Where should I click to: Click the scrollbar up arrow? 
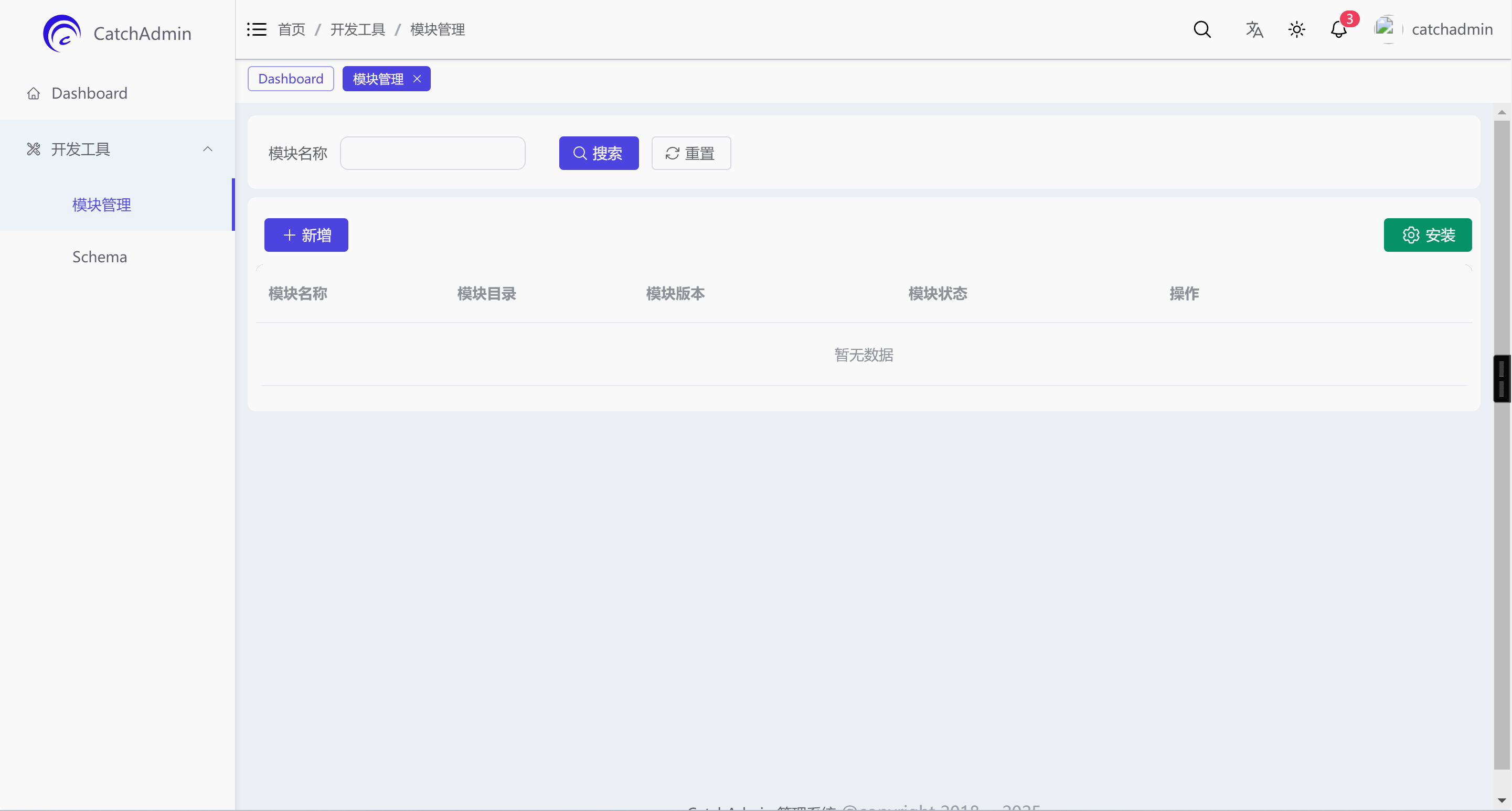click(x=1502, y=112)
